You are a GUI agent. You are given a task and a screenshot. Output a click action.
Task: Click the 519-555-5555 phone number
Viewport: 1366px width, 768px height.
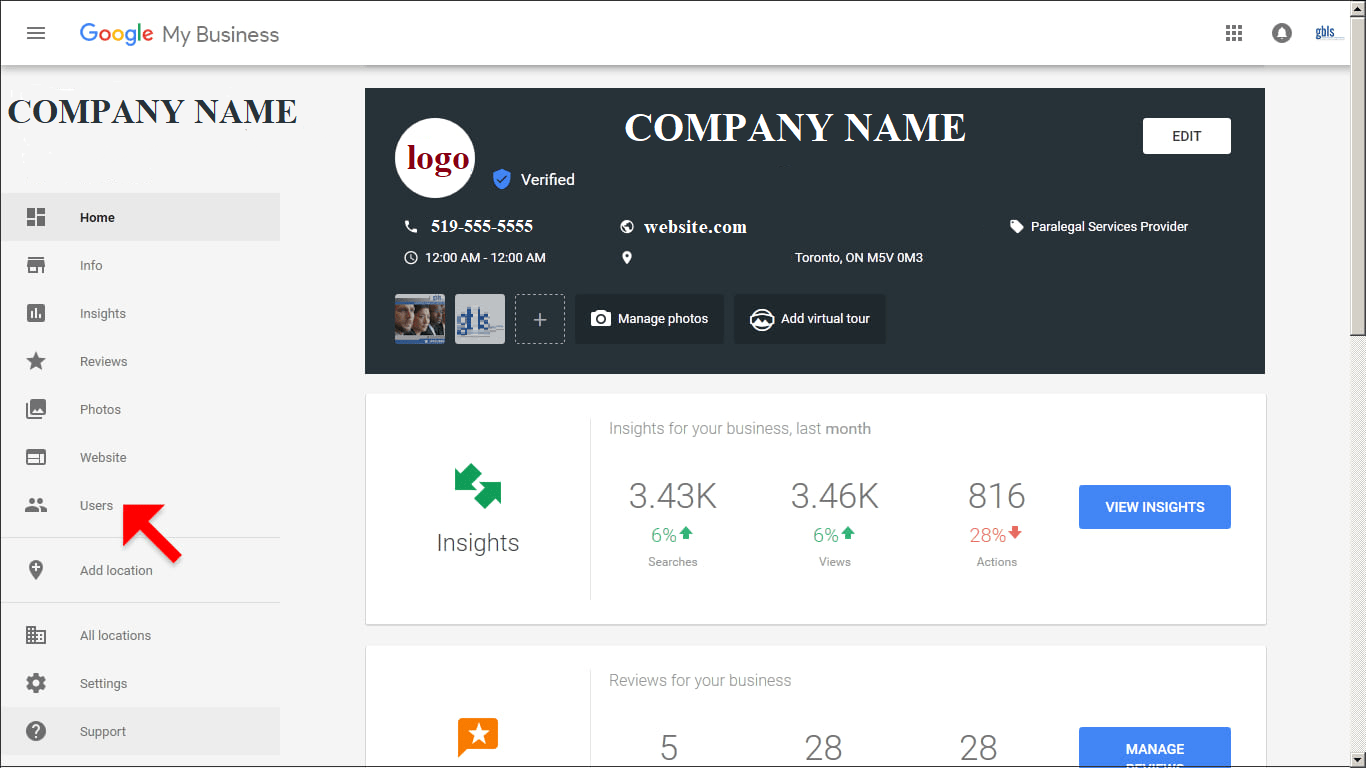tap(482, 226)
